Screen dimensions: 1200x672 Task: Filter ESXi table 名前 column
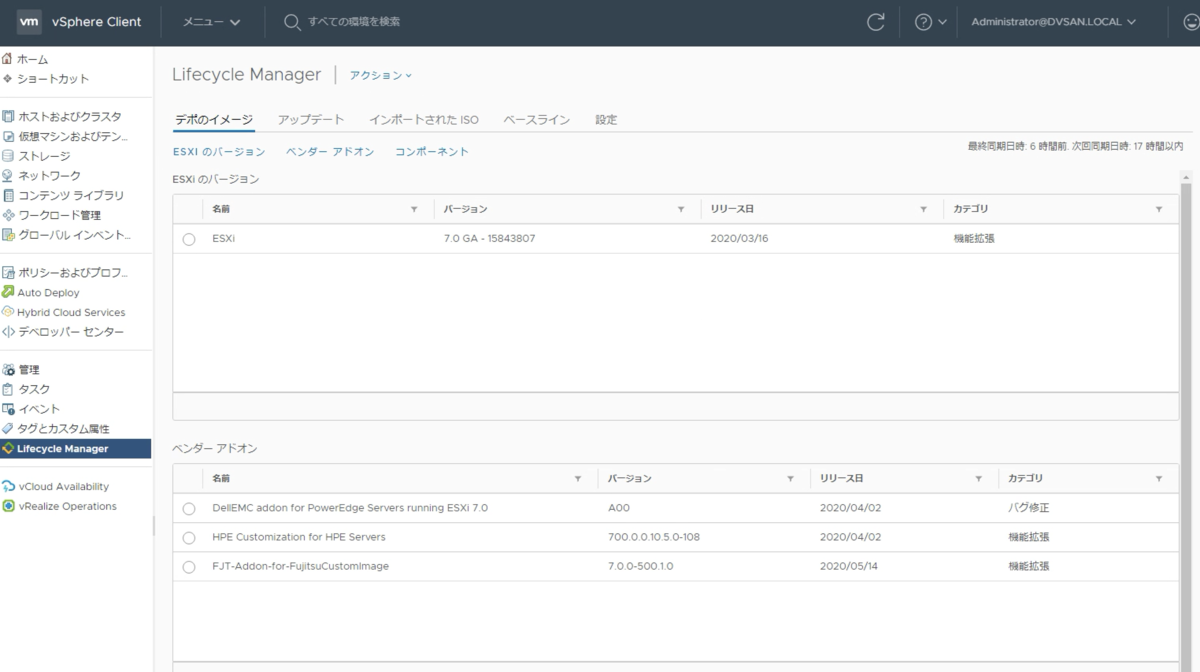414,209
